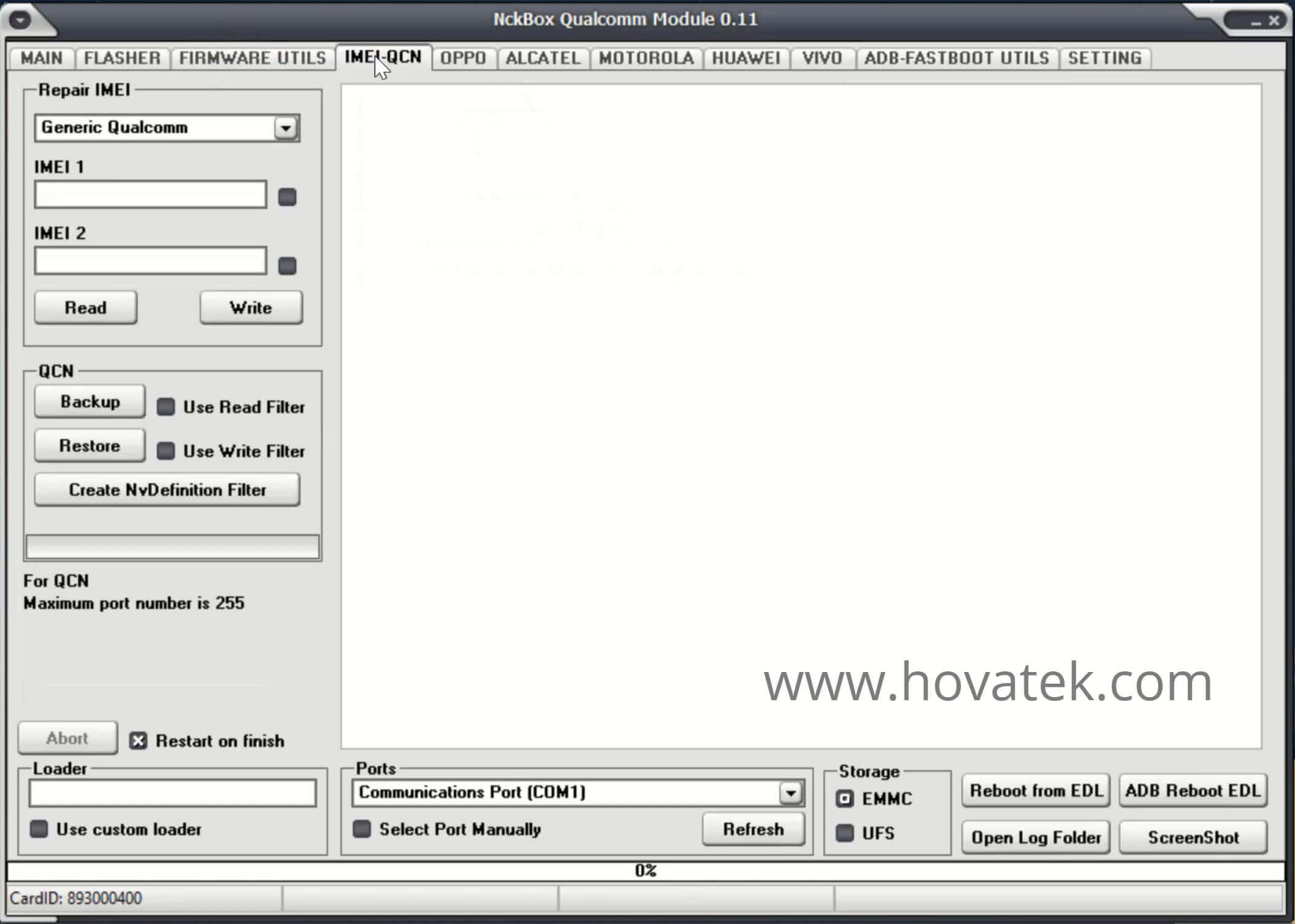Screen dimensions: 1295x924
Task: Click the Write IMEI button
Action: pos(251,307)
